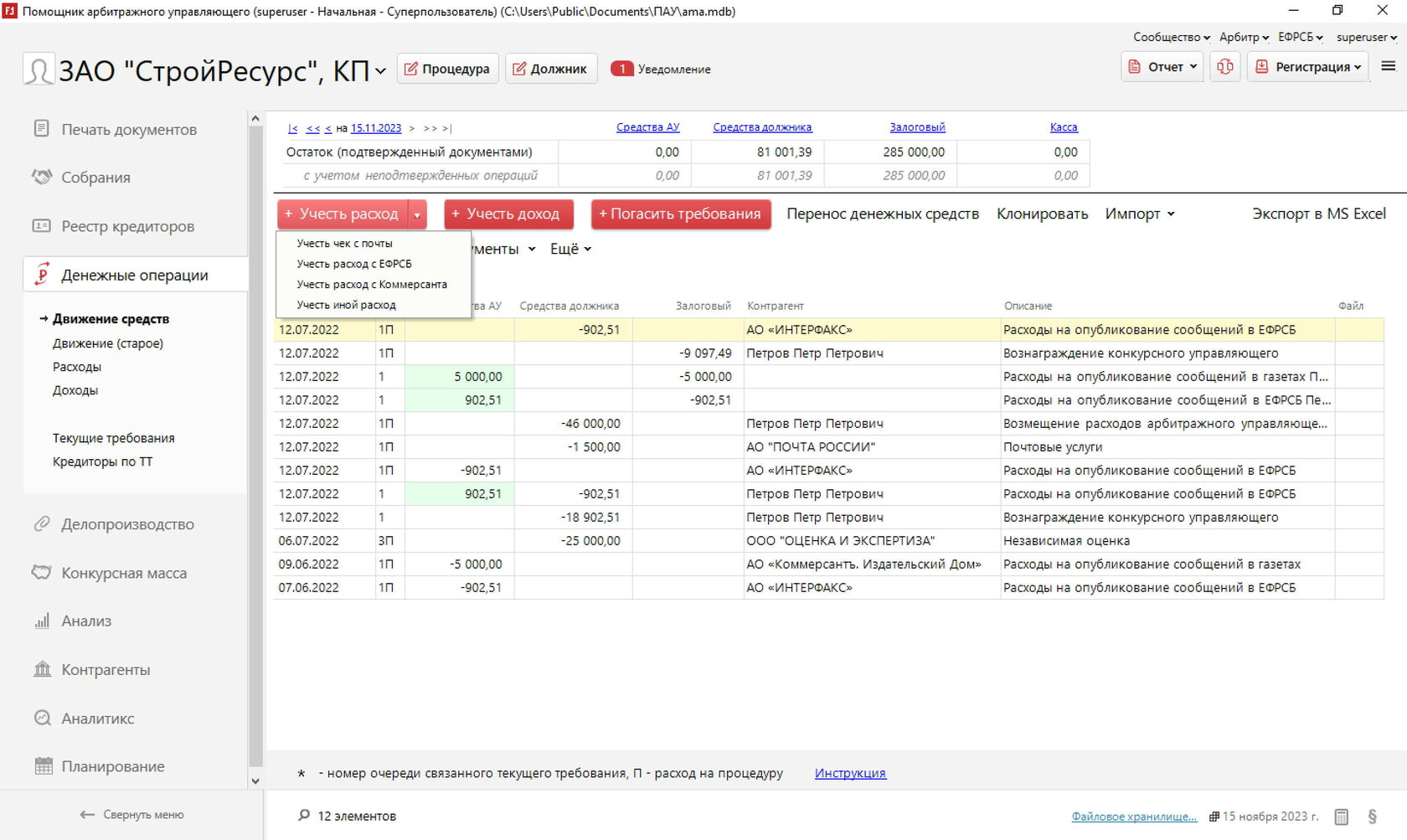Select Кредиторы по ТТ tree item
Viewport: 1407px width, 840px height.
tap(103, 461)
